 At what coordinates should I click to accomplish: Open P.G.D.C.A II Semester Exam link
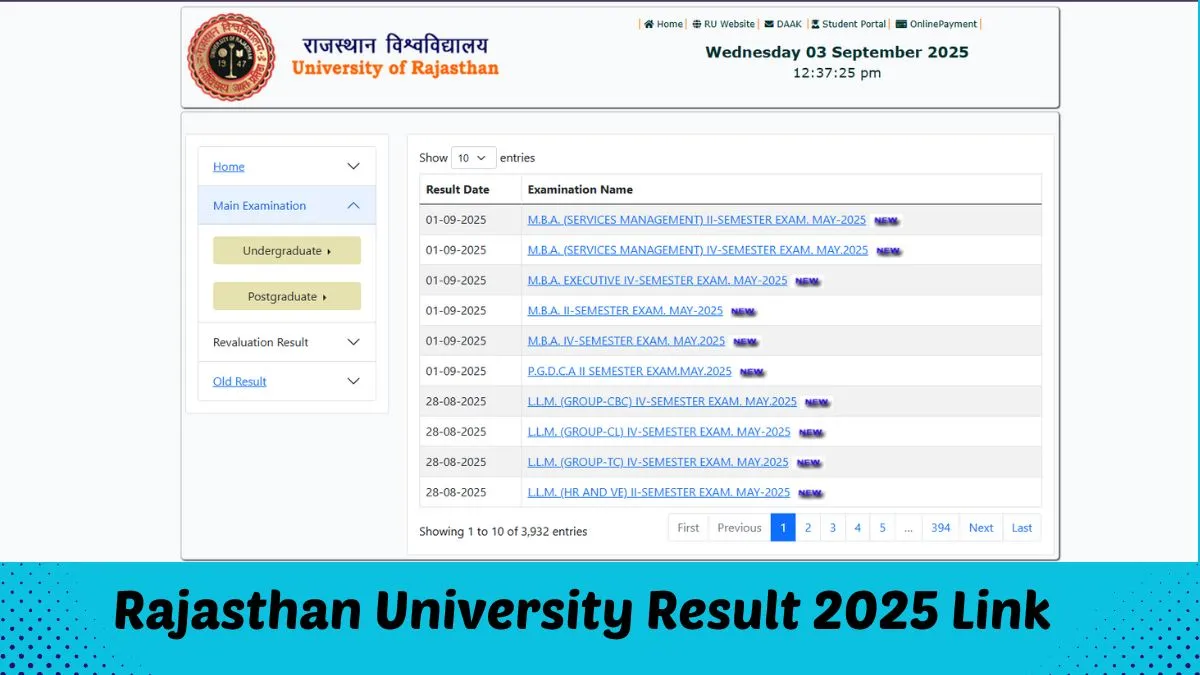pos(630,371)
